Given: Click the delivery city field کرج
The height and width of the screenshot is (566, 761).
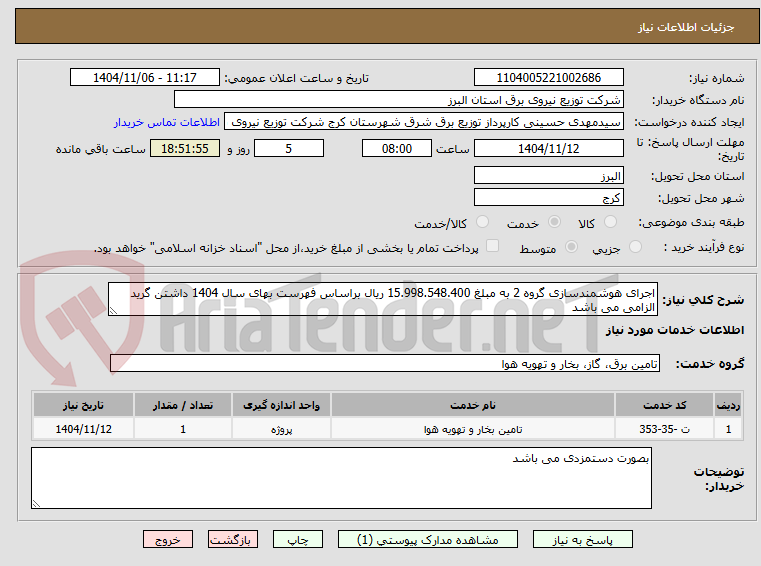Looking at the screenshot, I should coord(548,198).
